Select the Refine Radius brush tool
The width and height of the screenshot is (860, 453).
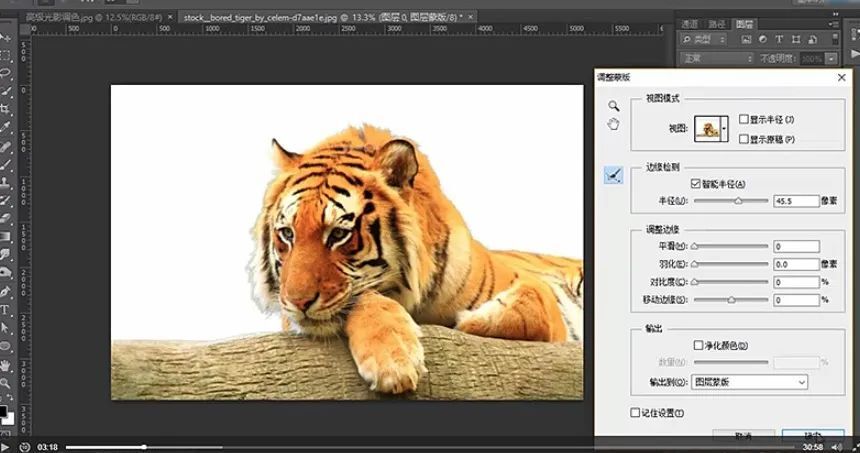tap(614, 176)
